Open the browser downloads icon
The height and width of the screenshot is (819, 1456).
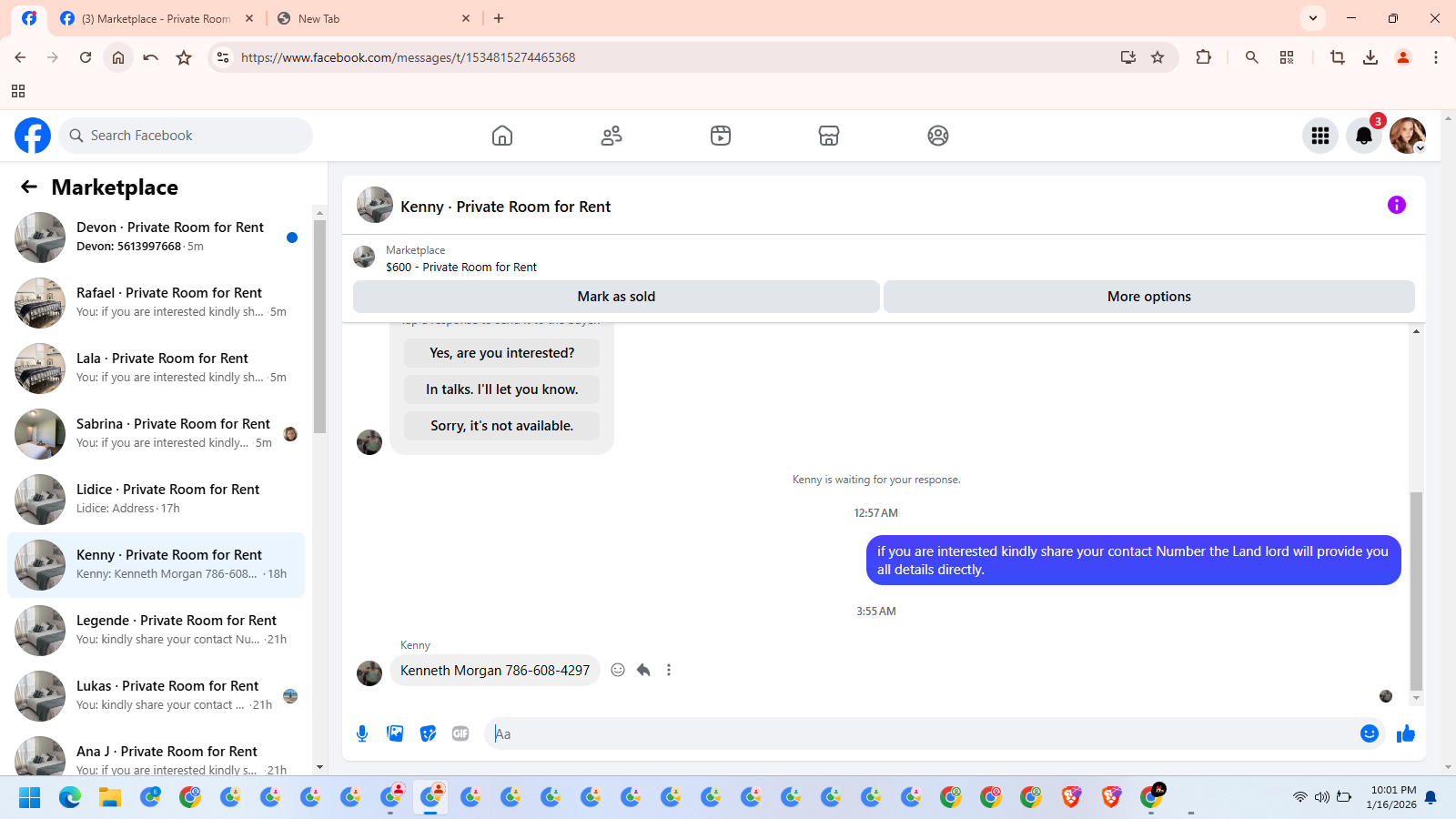pyautogui.click(x=1370, y=57)
